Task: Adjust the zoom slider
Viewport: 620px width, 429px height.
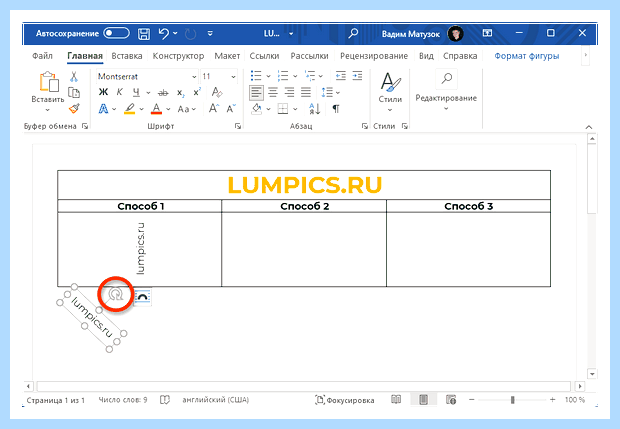Action: pyautogui.click(x=512, y=400)
